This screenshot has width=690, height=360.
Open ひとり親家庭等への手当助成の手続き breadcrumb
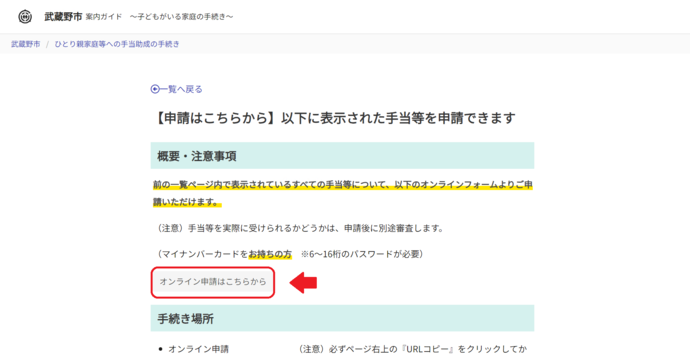(x=117, y=44)
